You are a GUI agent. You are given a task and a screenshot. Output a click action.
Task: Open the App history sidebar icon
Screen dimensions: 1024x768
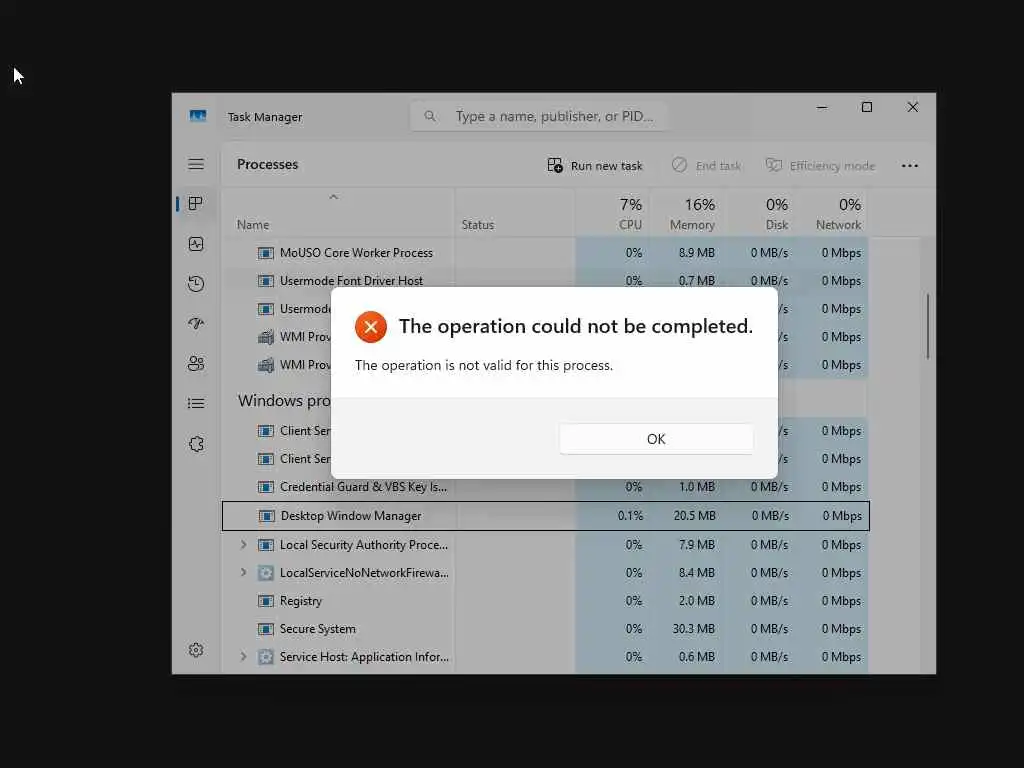[x=196, y=284]
